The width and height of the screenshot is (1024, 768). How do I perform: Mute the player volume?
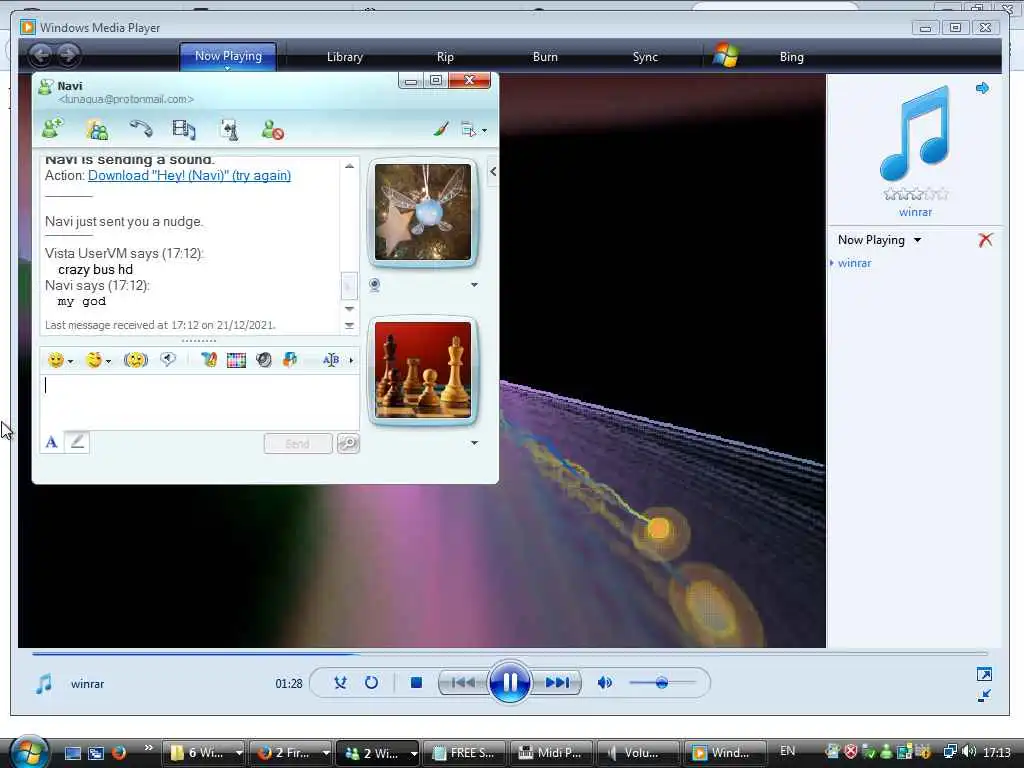[x=605, y=682]
